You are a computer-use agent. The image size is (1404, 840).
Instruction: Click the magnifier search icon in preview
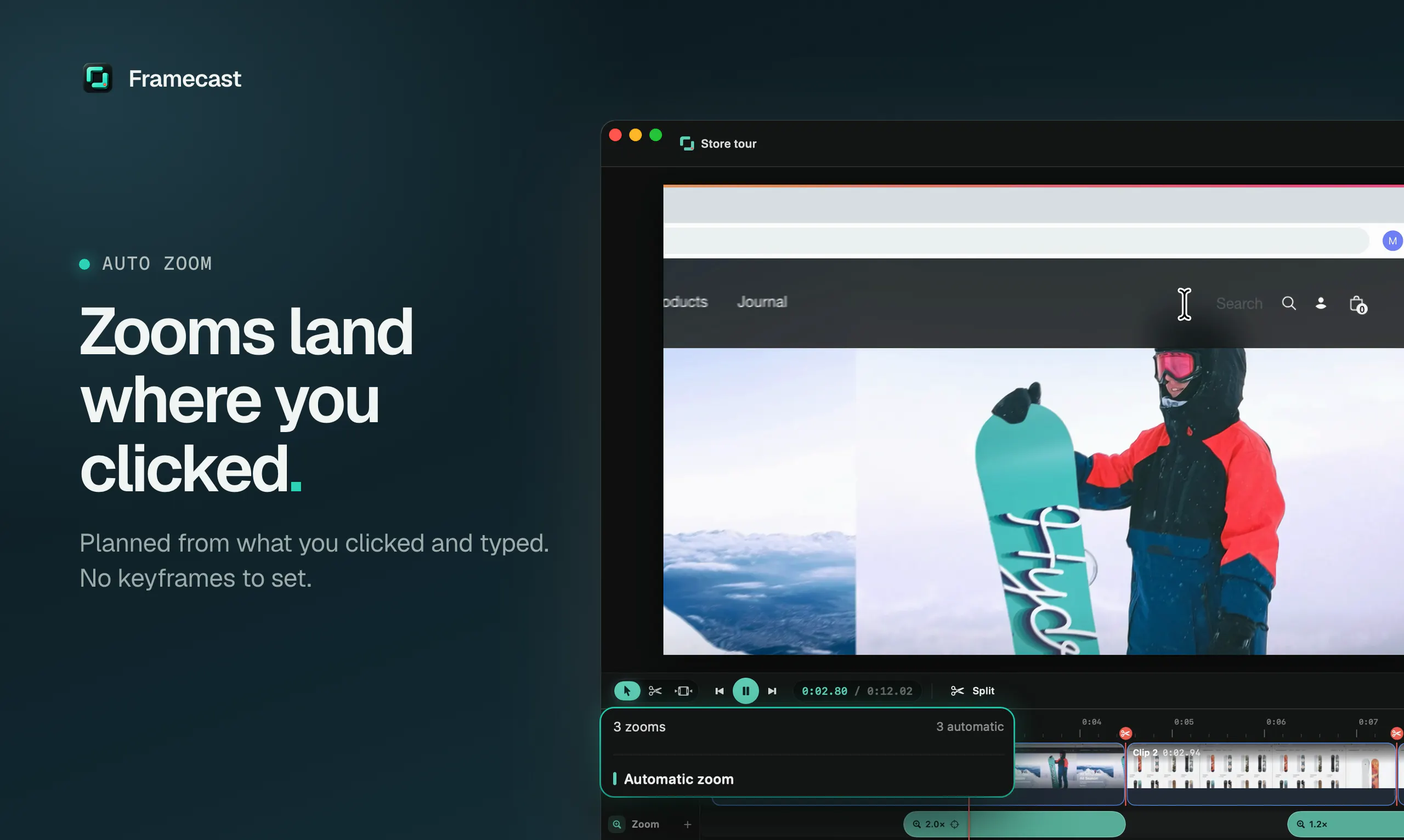(x=1288, y=303)
